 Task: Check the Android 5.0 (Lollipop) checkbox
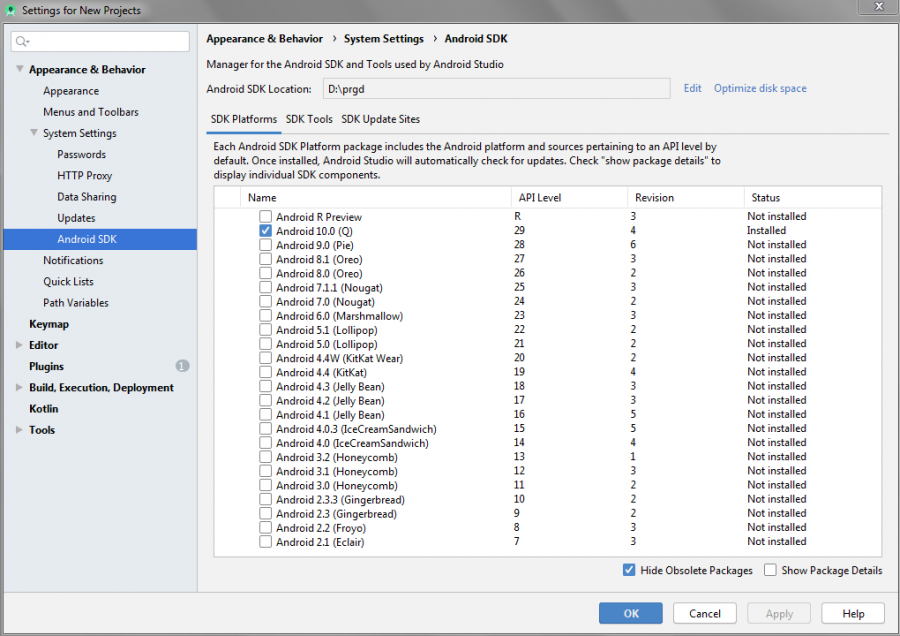pyautogui.click(x=265, y=344)
